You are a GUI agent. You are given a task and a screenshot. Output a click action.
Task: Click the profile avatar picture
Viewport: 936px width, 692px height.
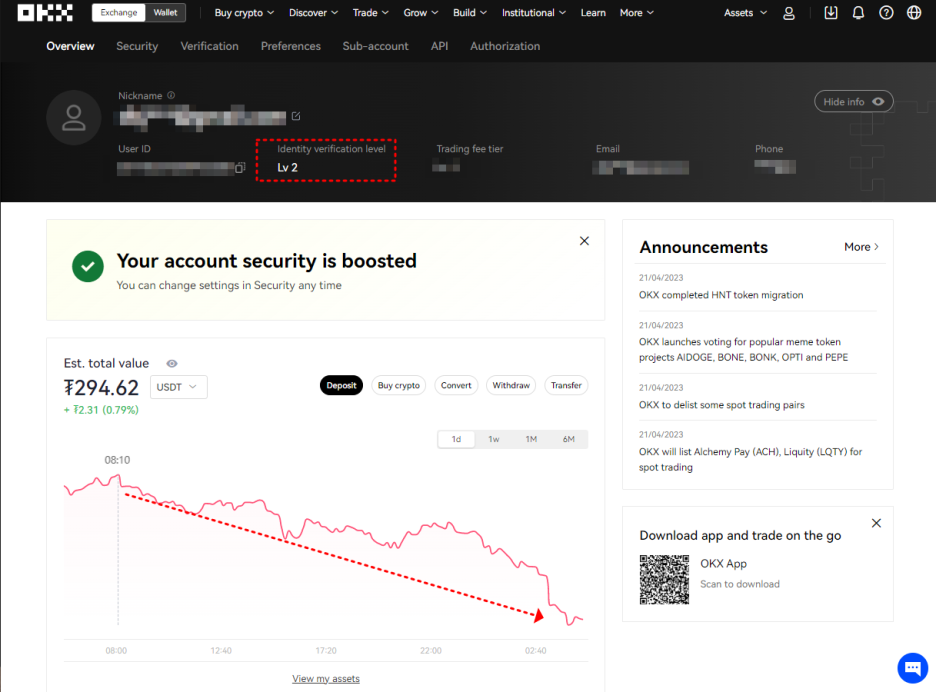(74, 118)
